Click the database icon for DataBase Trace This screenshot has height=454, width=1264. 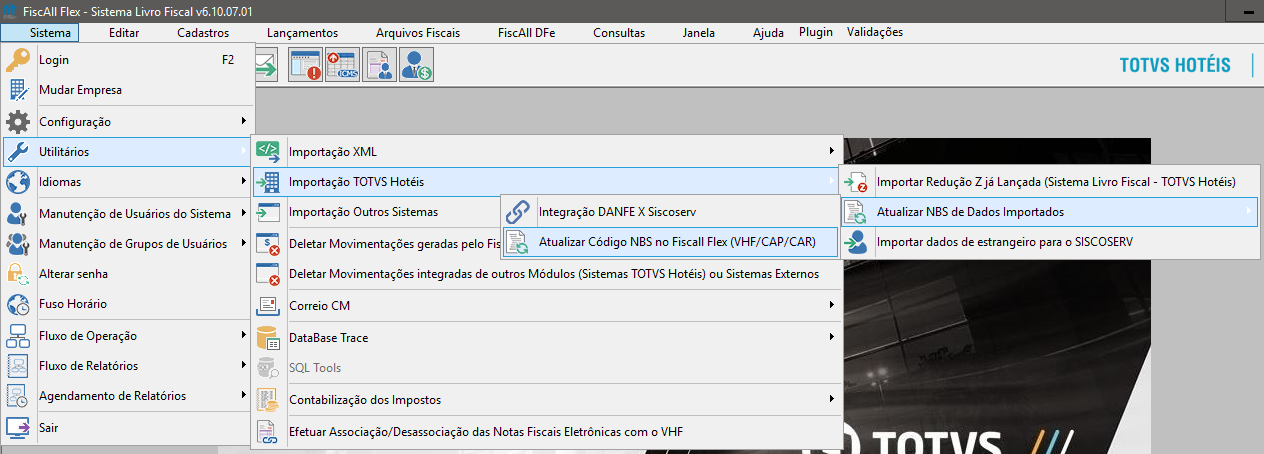click(x=268, y=337)
